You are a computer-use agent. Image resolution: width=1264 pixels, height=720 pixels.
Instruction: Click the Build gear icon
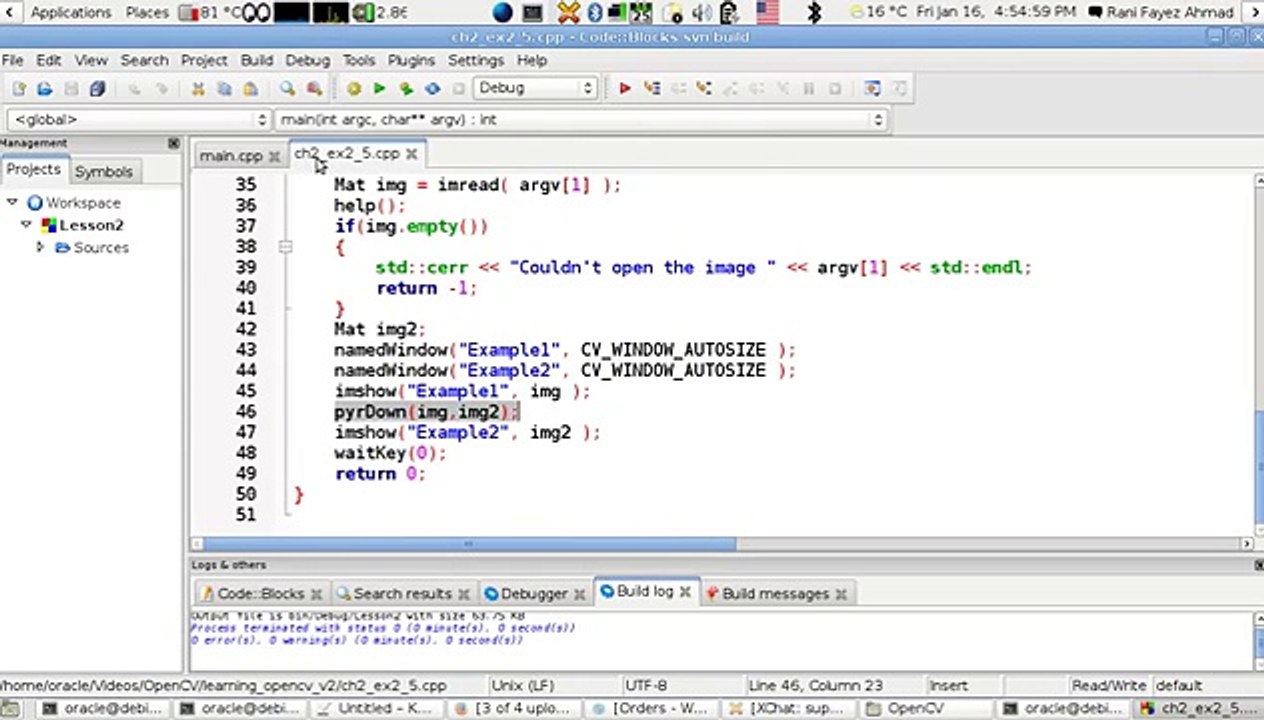[353, 89]
